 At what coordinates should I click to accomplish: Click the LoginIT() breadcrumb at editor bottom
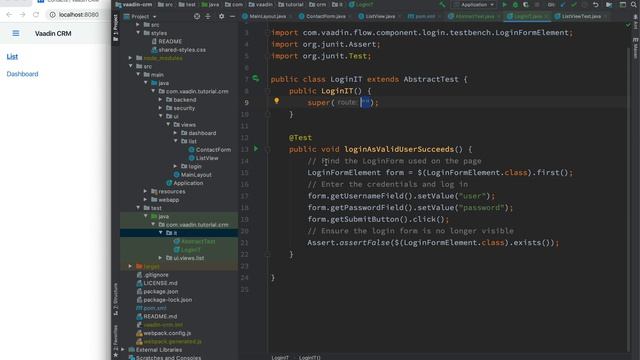click(310, 358)
